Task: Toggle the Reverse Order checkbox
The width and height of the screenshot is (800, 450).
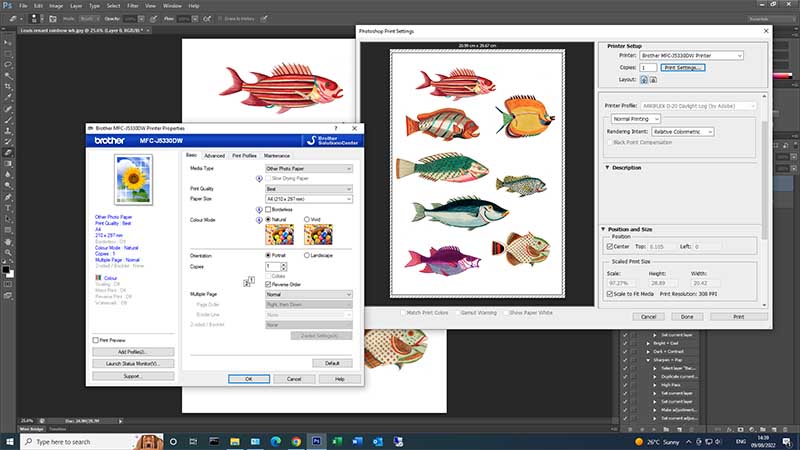Action: coord(268,284)
